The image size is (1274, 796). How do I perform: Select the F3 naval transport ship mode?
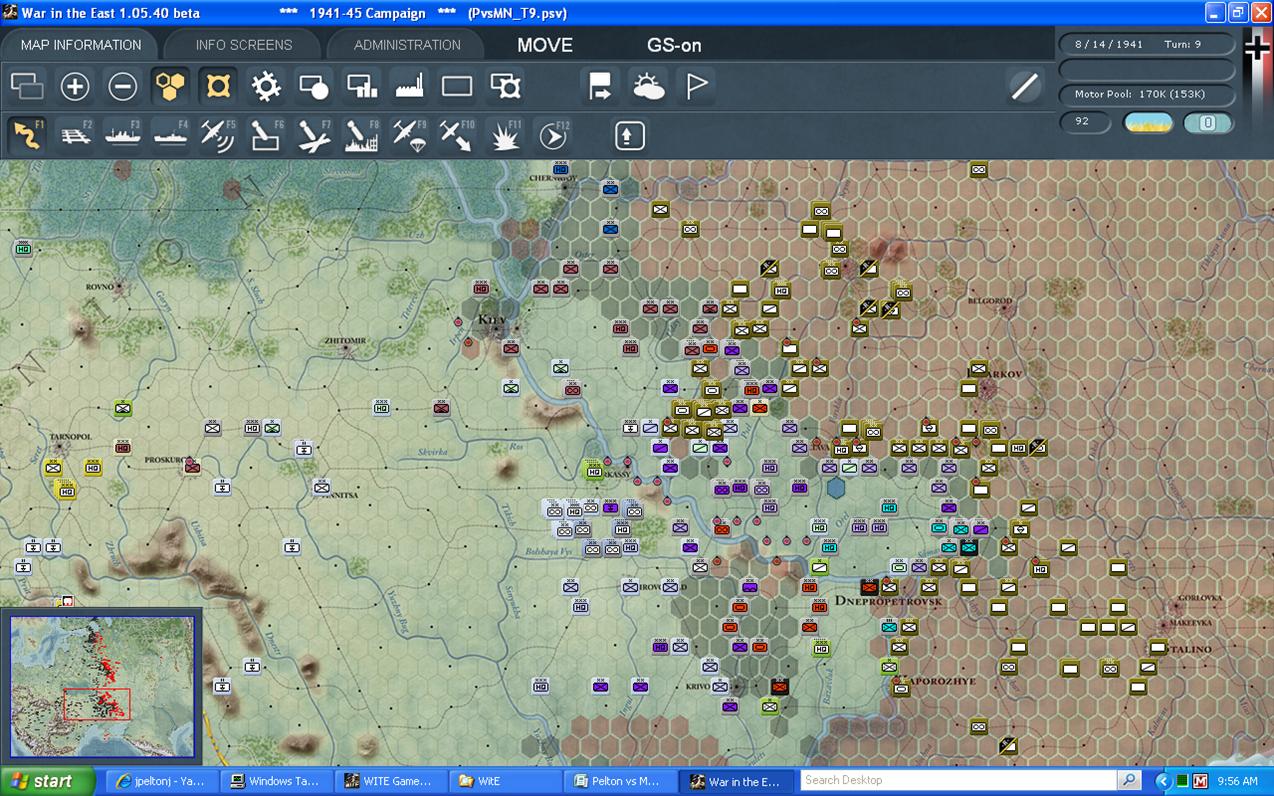(123, 135)
